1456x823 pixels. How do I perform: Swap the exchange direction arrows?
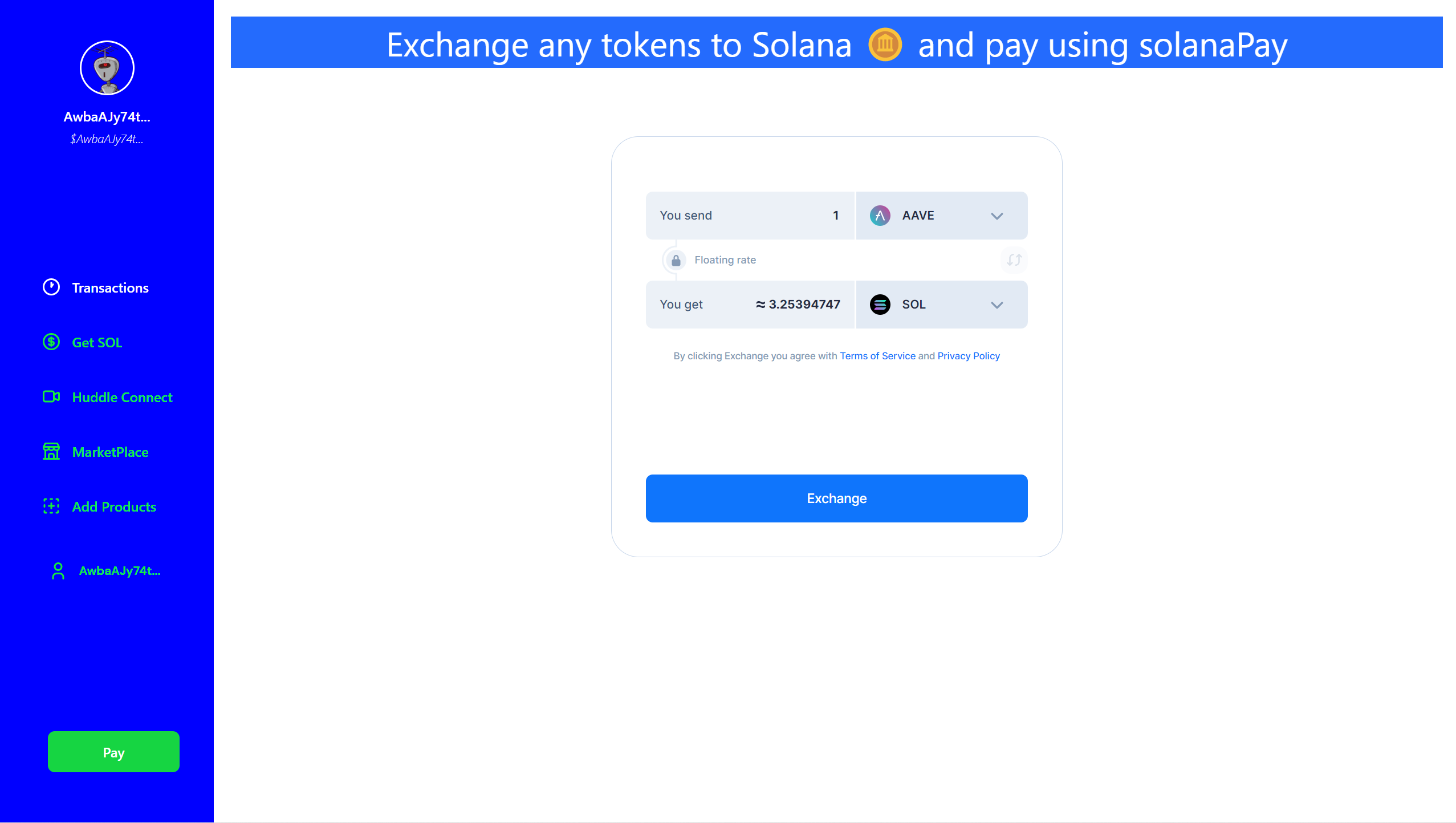(x=1014, y=260)
